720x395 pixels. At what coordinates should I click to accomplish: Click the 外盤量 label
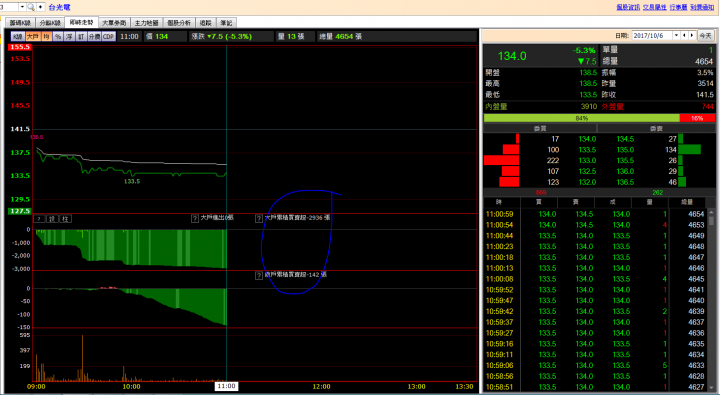613,107
